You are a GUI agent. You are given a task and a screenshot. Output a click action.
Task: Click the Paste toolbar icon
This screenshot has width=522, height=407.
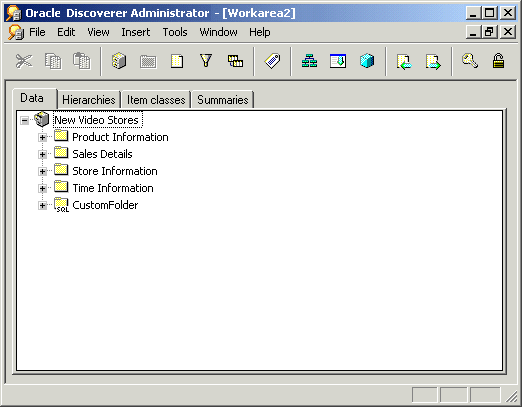click(82, 61)
